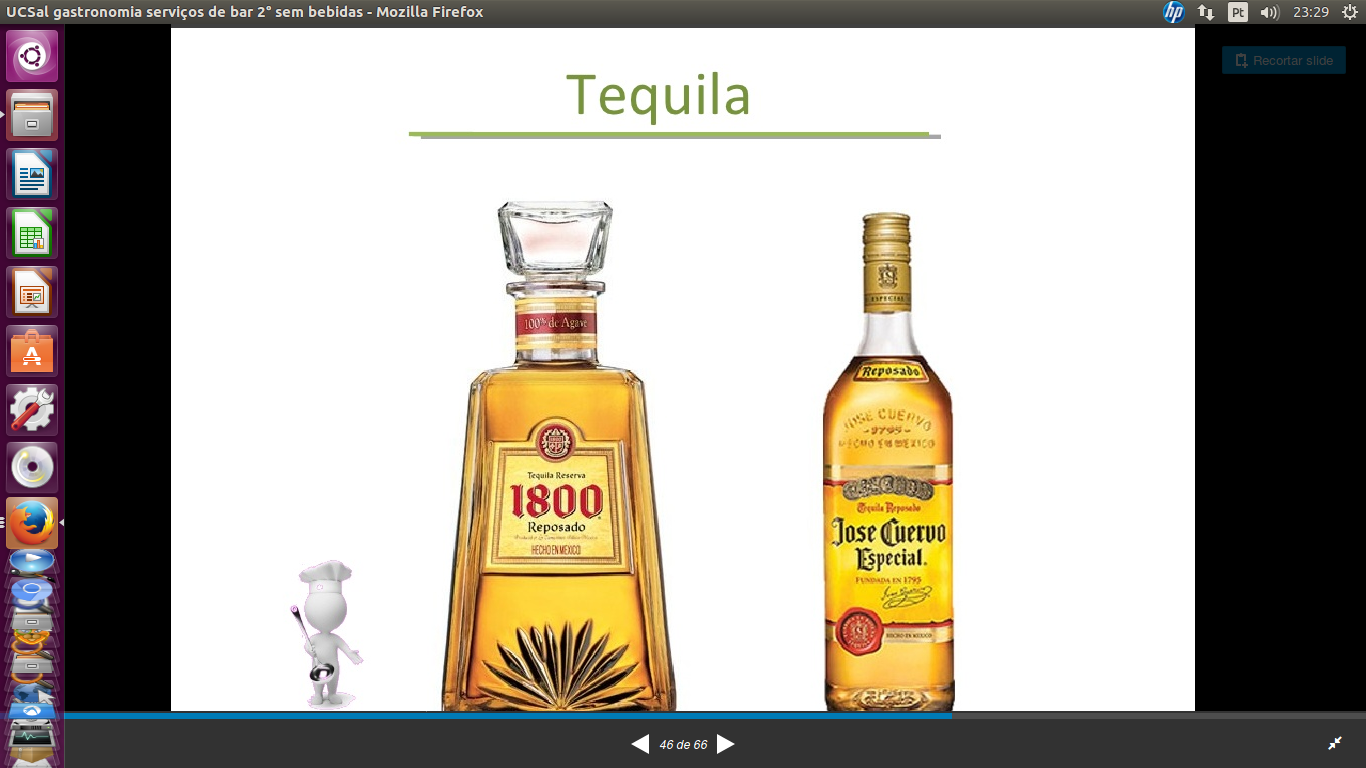Go to the previous slide
The width and height of the screenshot is (1366, 768).
pyautogui.click(x=640, y=744)
